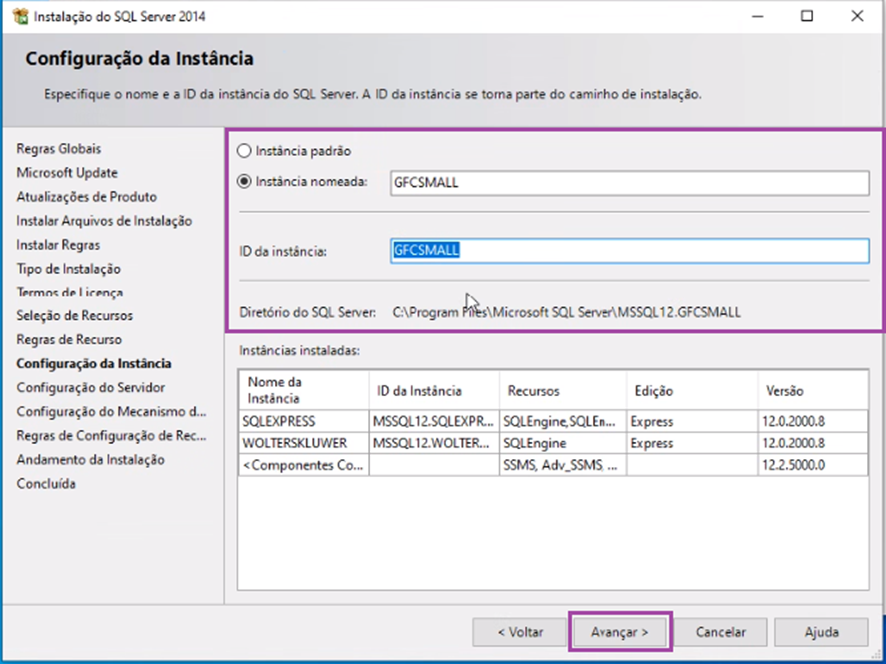Click the MSSQL12.WOLTER... instance ID cell
This screenshot has width=886, height=664.
click(x=434, y=443)
